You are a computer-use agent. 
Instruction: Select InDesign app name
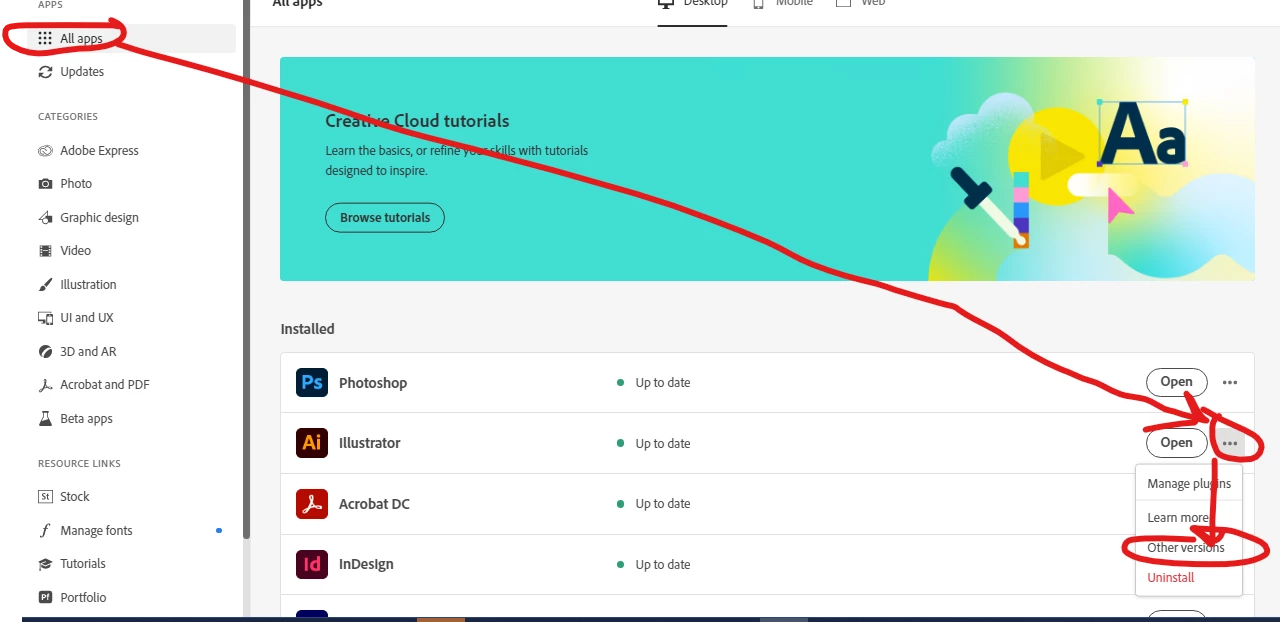pos(366,564)
